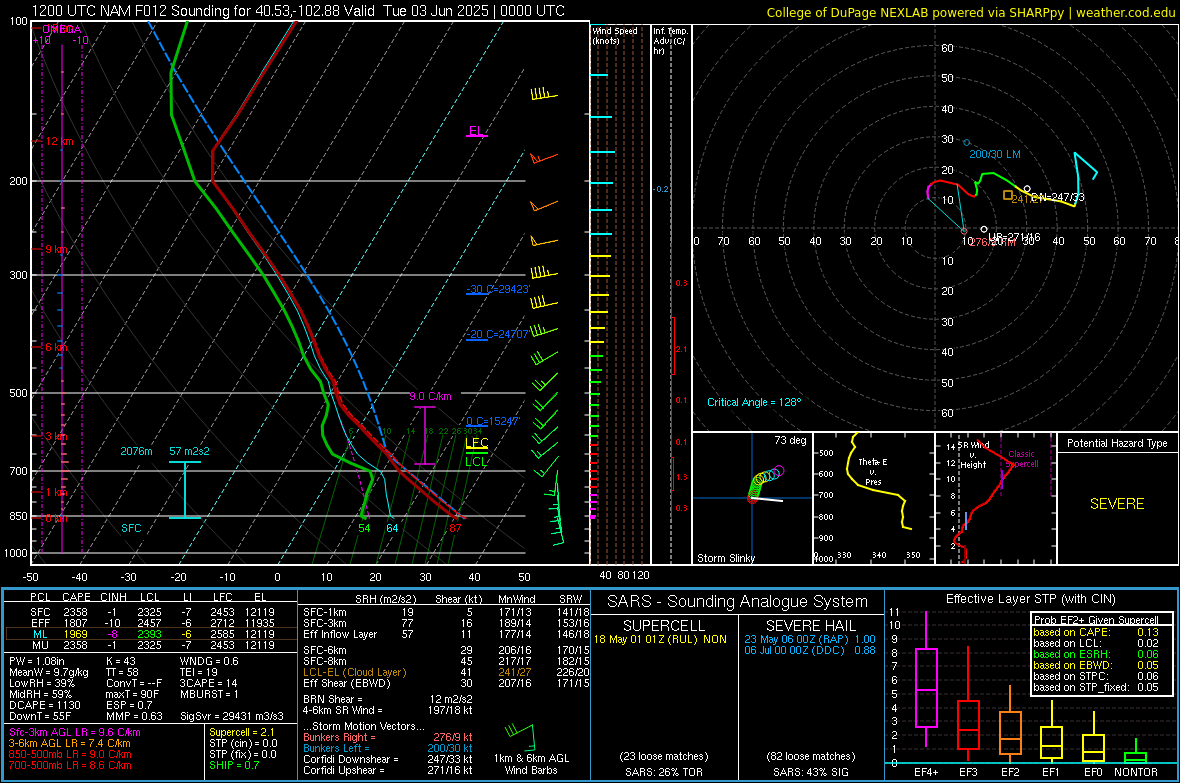
Task: Click the 'Storm Slinky' panel label
Action: 726,558
